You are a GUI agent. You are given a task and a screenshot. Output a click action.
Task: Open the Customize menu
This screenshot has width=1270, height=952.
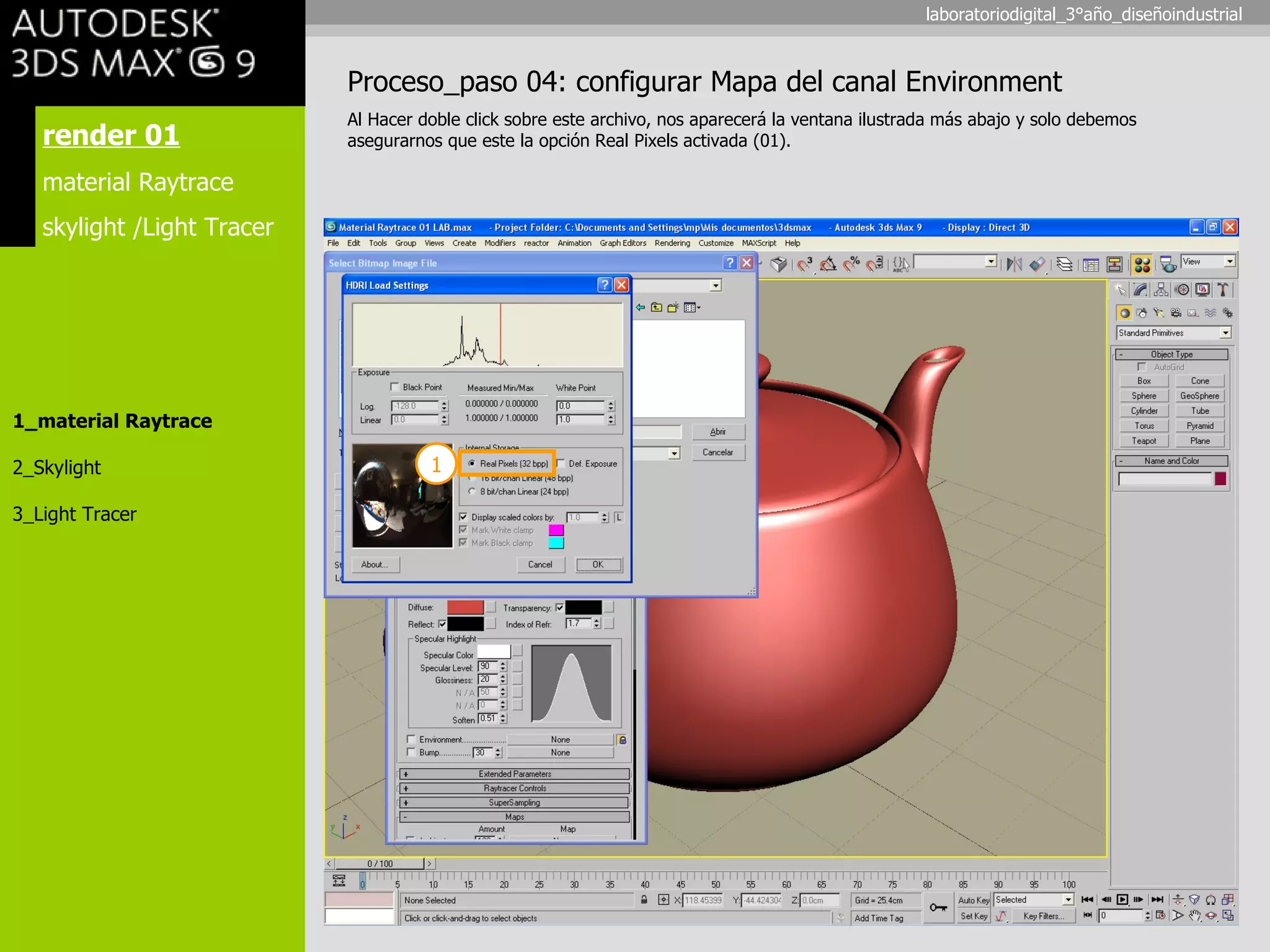(x=716, y=243)
